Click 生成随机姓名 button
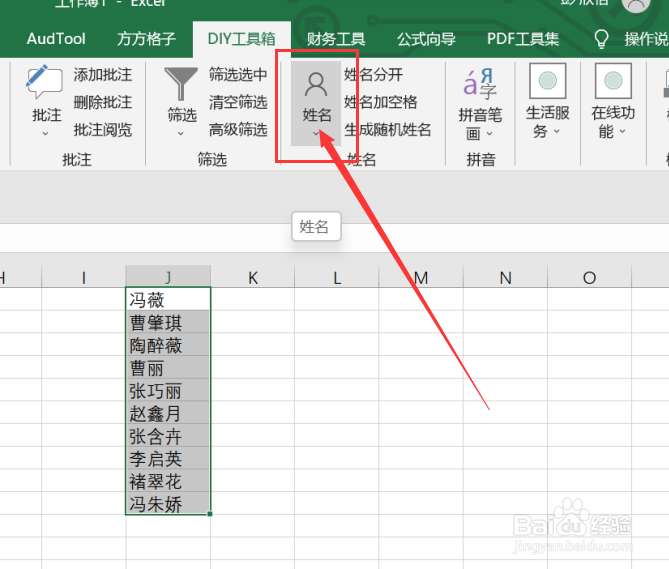 pyautogui.click(x=387, y=129)
